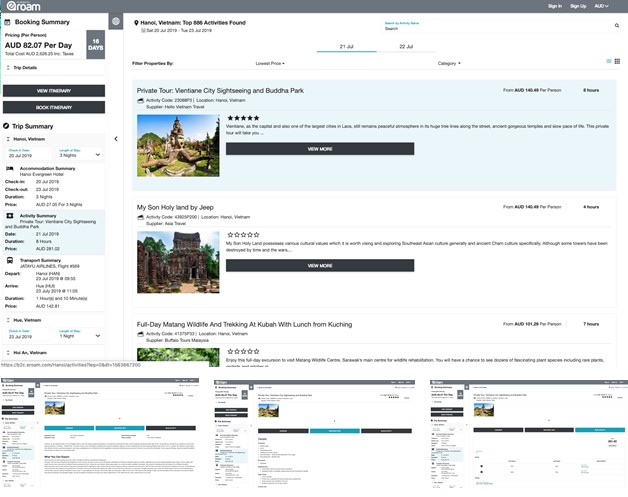Select the 22 Jul tab
Viewport: 628px width, 497px height.
coord(406,47)
